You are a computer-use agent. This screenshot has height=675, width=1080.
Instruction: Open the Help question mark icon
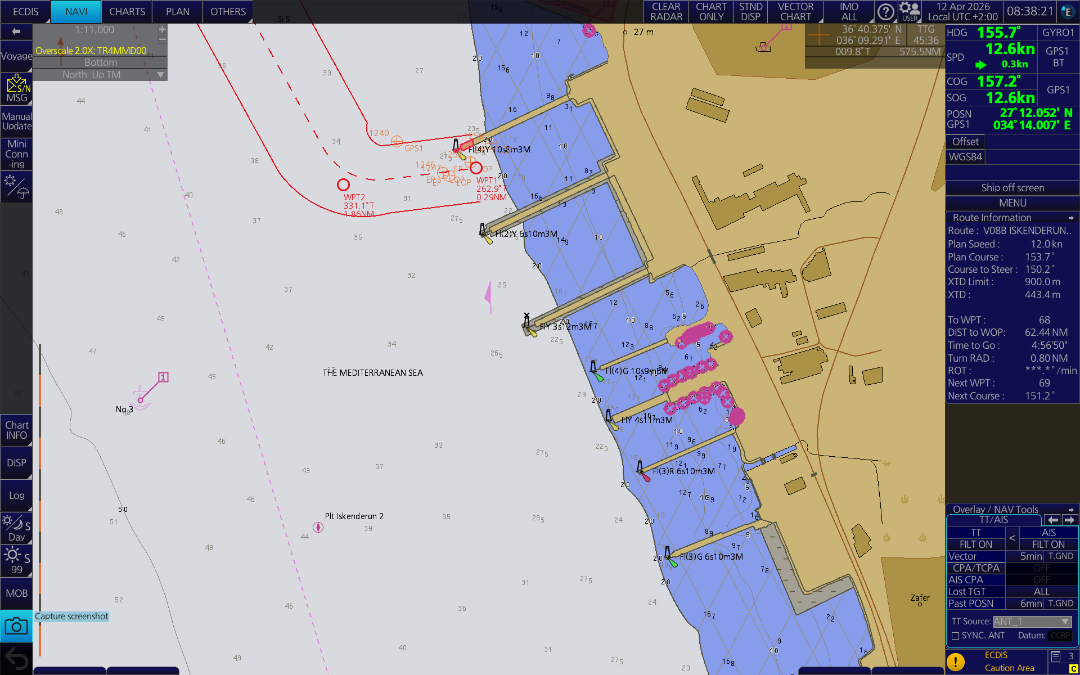[x=886, y=12]
